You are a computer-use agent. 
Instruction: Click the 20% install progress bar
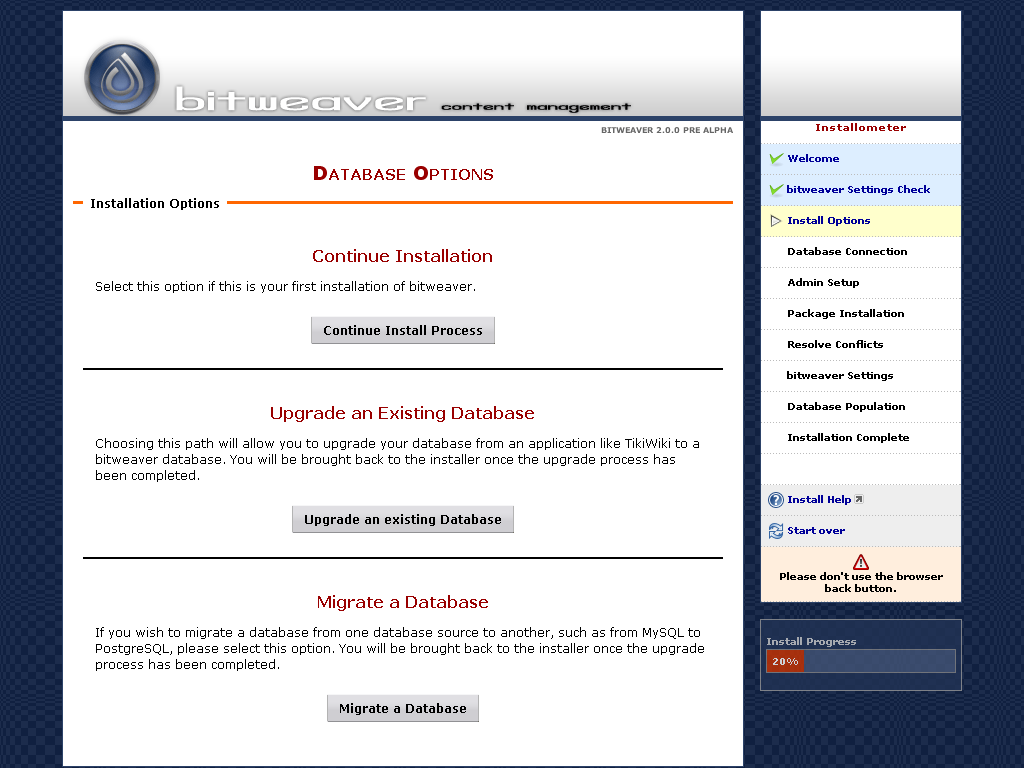click(x=861, y=661)
